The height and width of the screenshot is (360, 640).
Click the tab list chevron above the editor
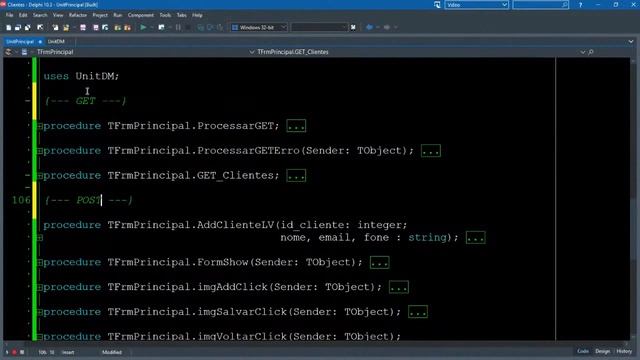point(631,42)
